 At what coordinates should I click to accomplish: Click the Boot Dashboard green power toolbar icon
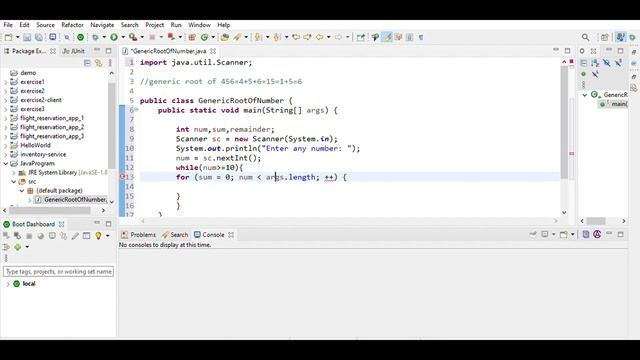tap(80, 37)
